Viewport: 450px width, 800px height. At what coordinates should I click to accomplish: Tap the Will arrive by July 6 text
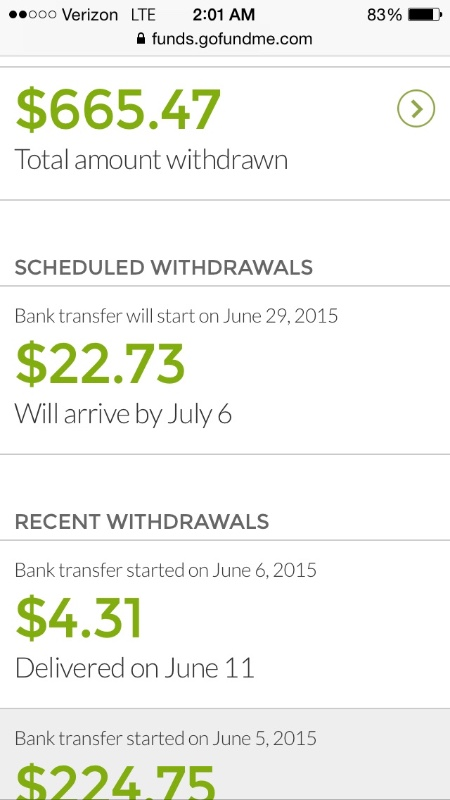coord(123,413)
